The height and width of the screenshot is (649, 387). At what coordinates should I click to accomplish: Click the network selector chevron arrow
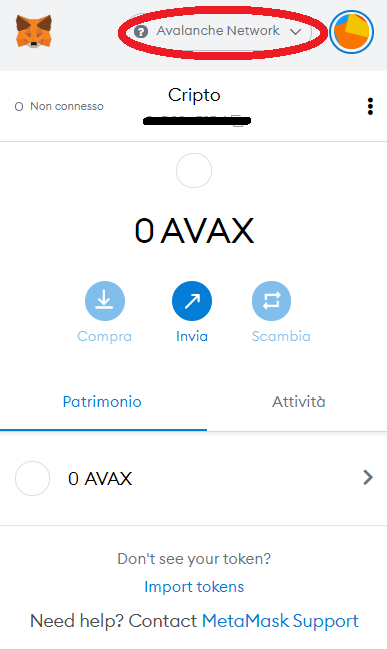(x=296, y=32)
